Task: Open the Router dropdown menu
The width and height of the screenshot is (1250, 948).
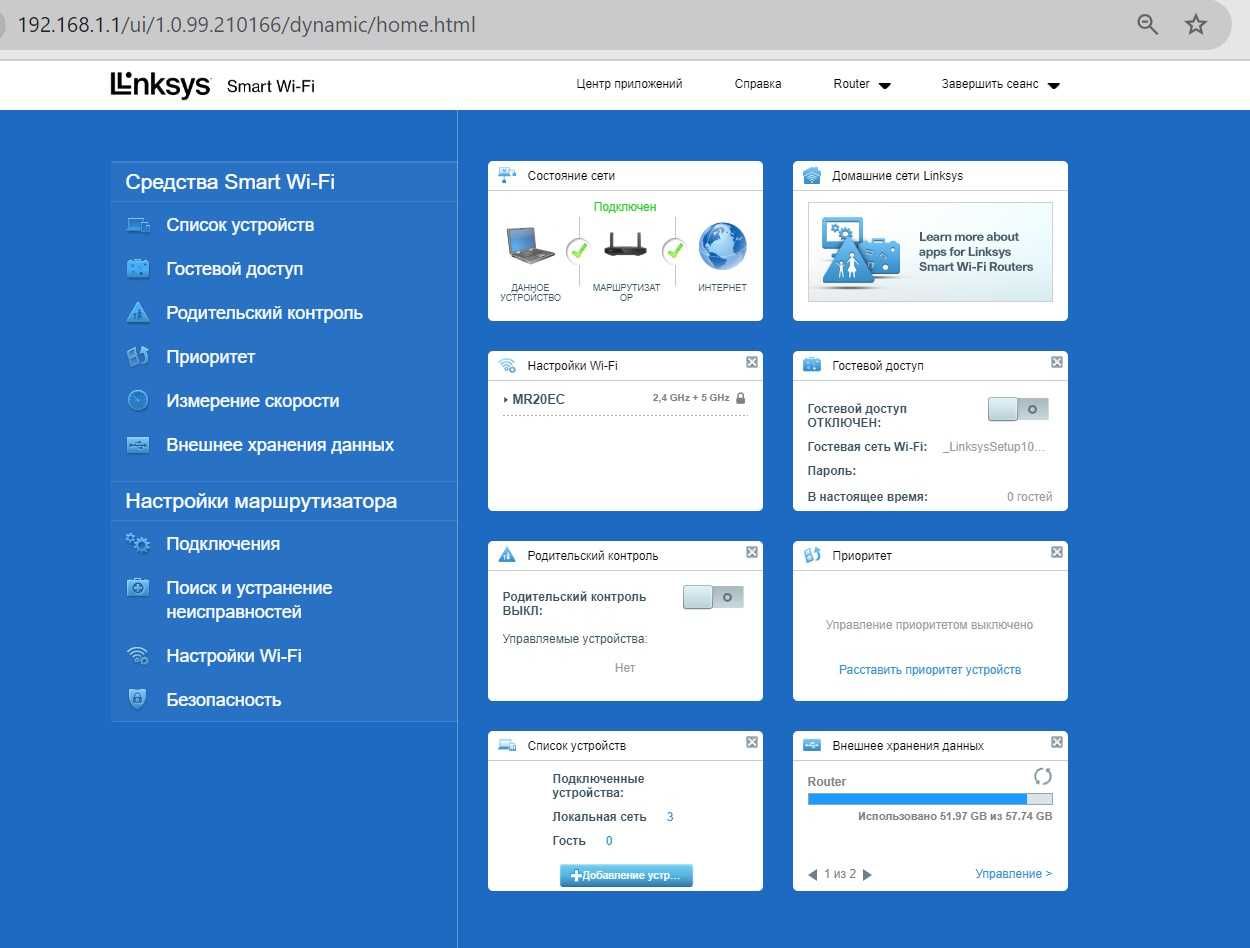Action: [862, 85]
